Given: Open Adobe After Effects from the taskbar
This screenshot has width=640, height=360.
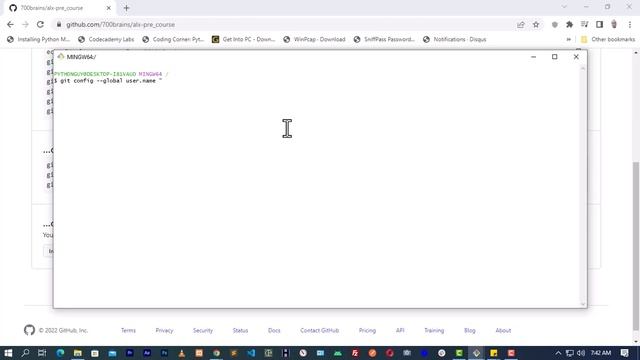Looking at the screenshot, I should pyautogui.click(x=147, y=353).
